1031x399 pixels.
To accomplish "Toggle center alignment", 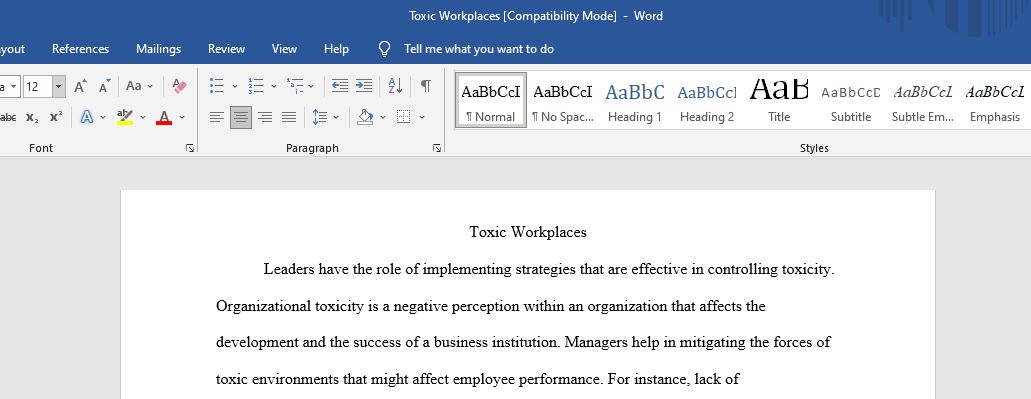I will [241, 118].
